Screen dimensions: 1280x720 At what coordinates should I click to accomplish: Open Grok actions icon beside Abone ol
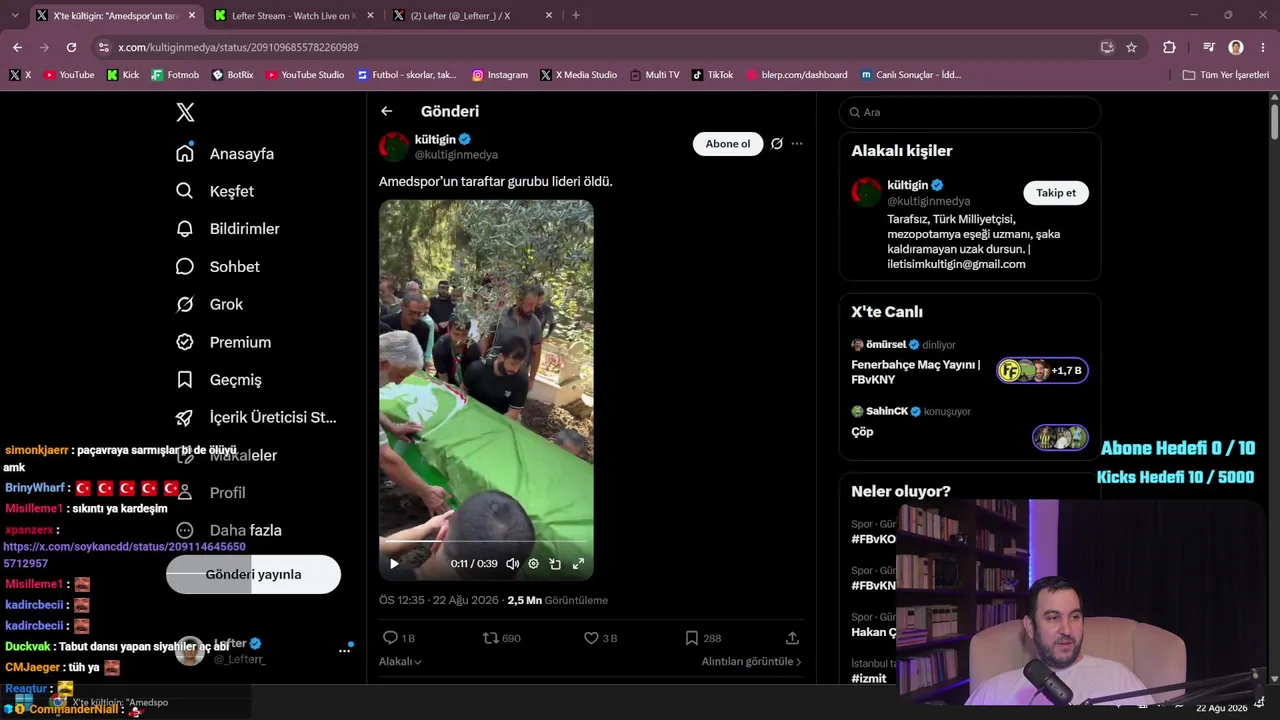777,144
